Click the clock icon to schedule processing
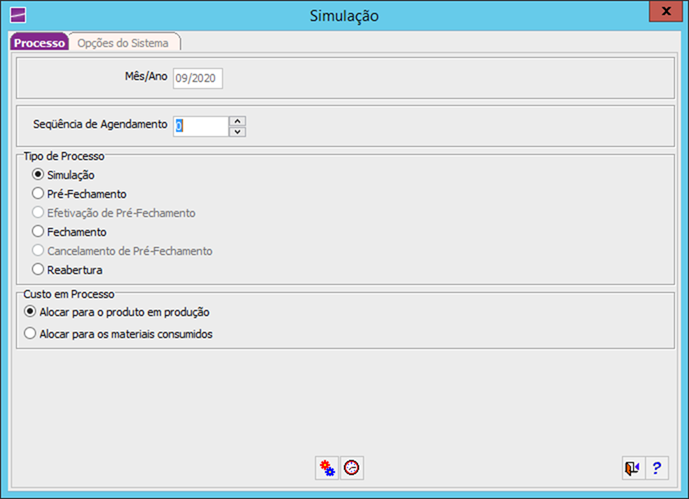The image size is (689, 499). coord(351,467)
